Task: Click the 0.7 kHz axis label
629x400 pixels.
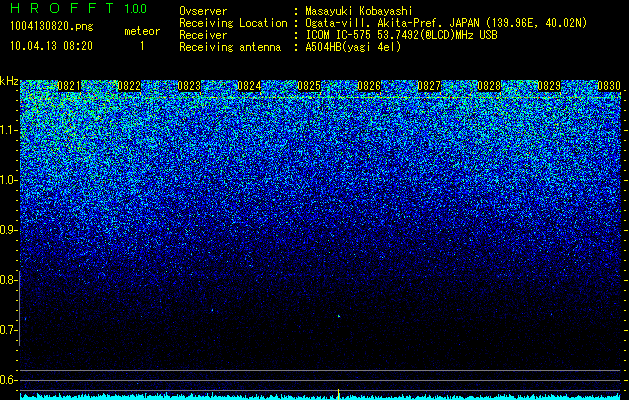Action: pyautogui.click(x=7, y=330)
